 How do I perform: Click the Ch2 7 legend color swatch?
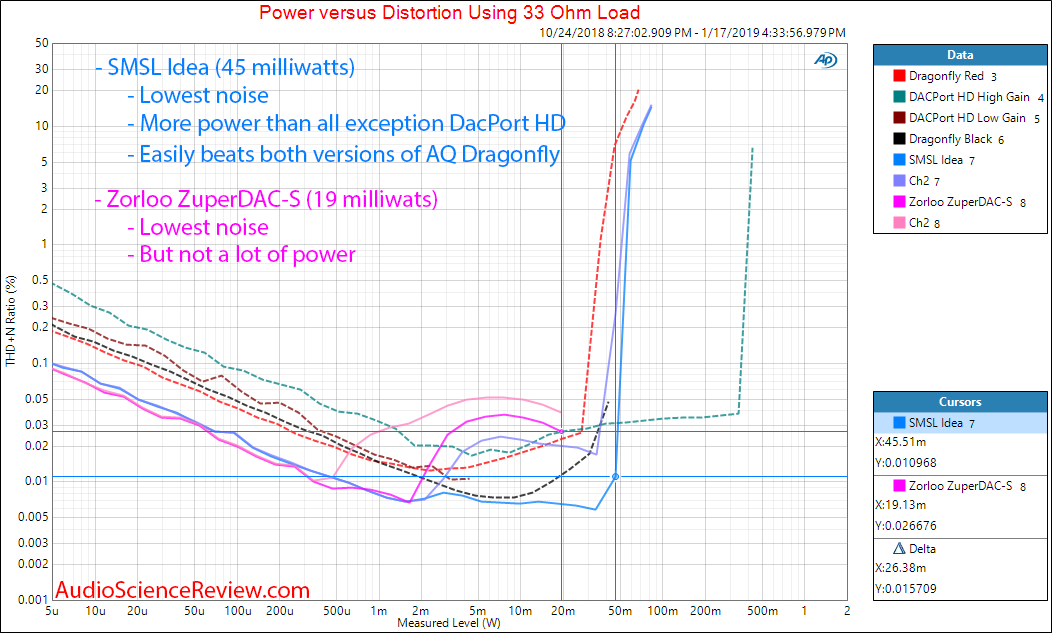click(900, 181)
